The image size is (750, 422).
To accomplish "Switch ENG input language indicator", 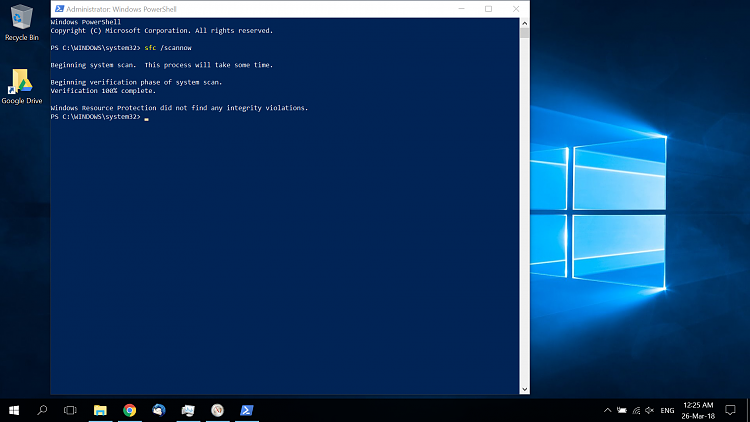I will click(667, 410).
